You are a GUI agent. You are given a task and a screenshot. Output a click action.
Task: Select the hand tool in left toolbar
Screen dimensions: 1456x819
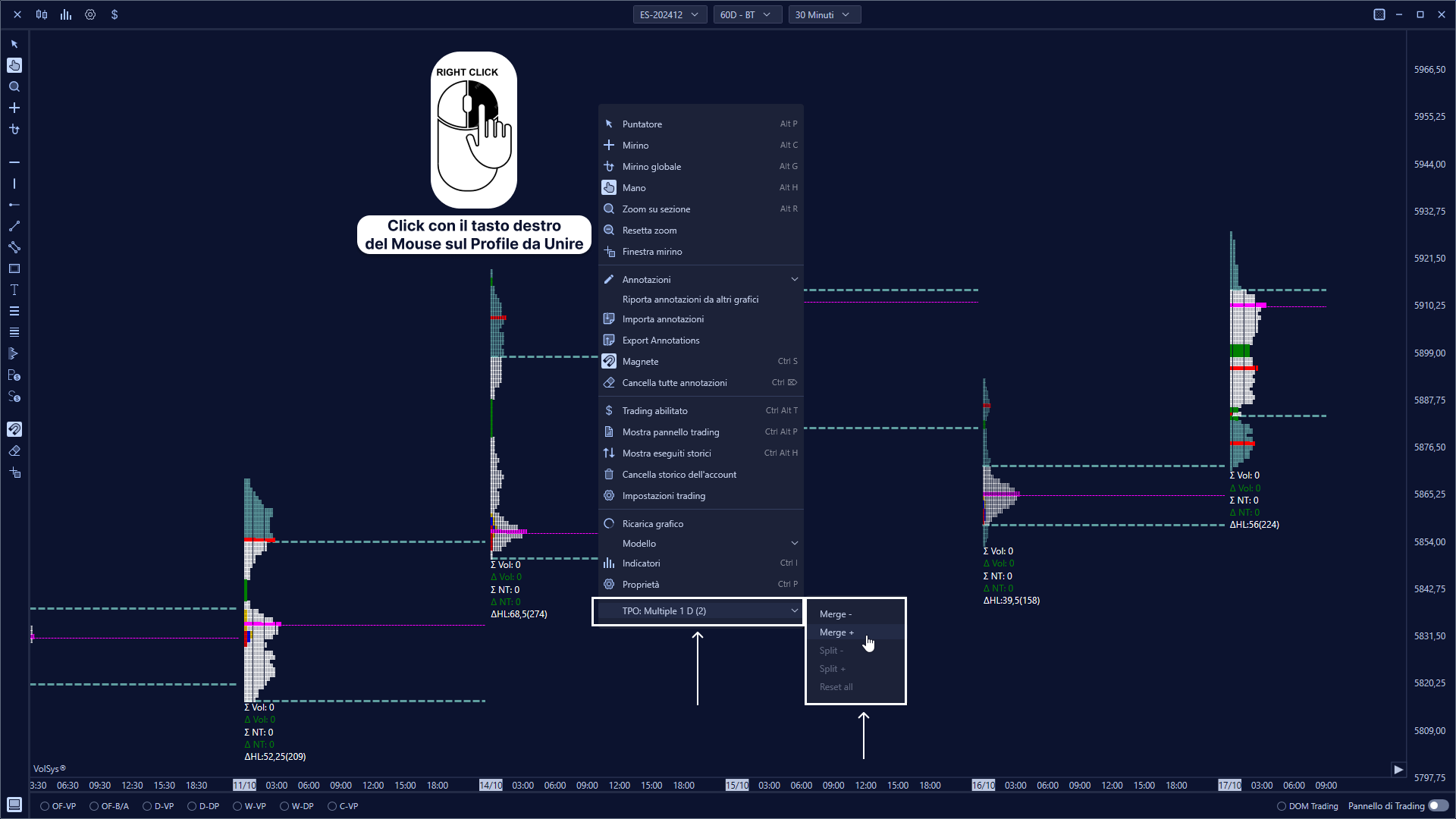pyautogui.click(x=14, y=65)
